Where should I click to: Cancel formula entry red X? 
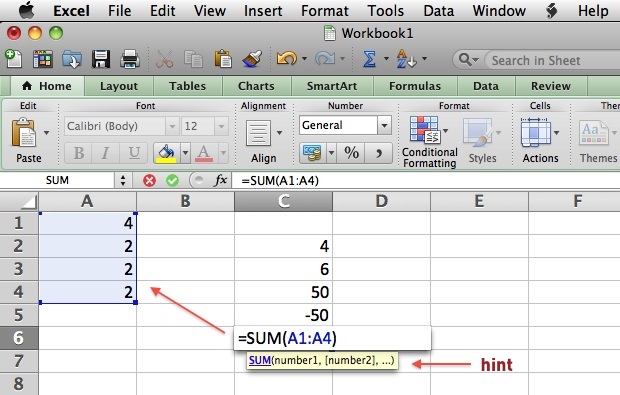[149, 181]
